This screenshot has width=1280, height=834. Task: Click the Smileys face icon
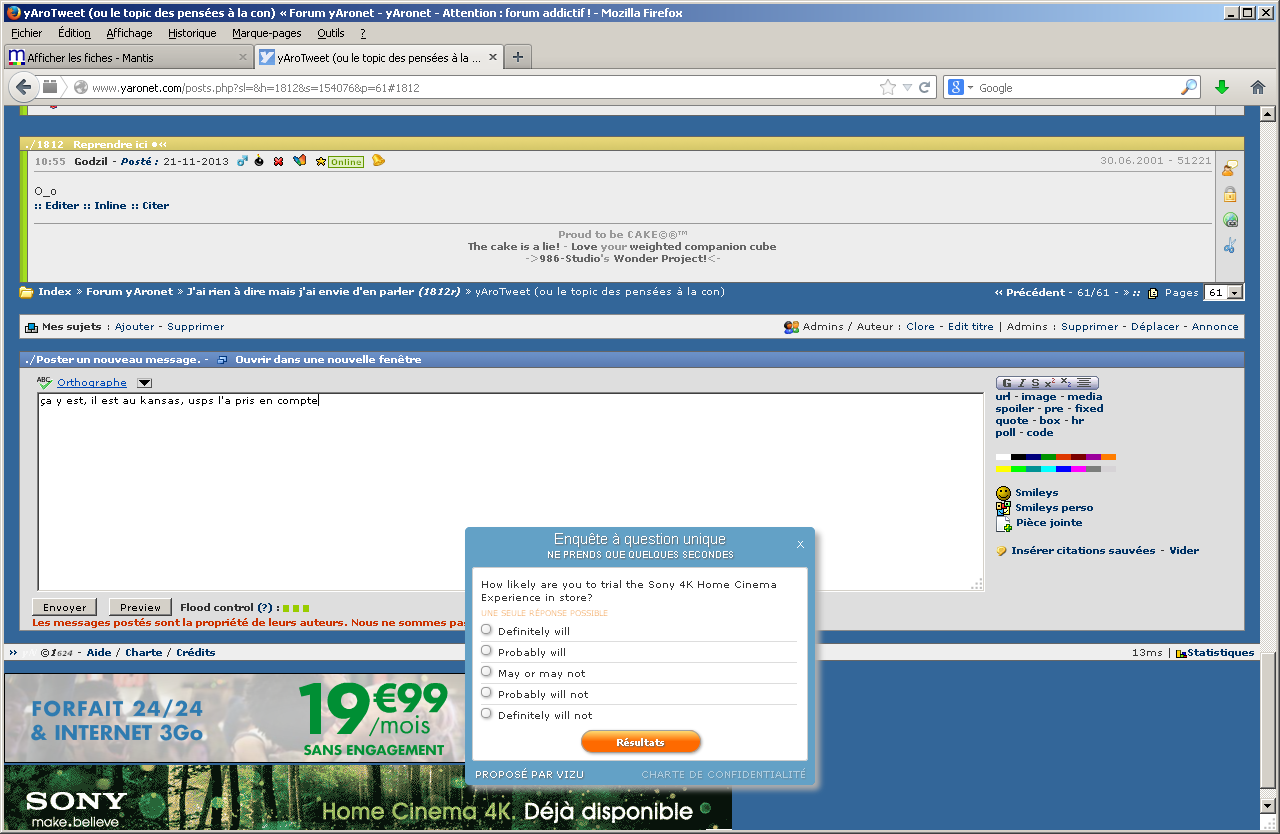pos(1003,493)
